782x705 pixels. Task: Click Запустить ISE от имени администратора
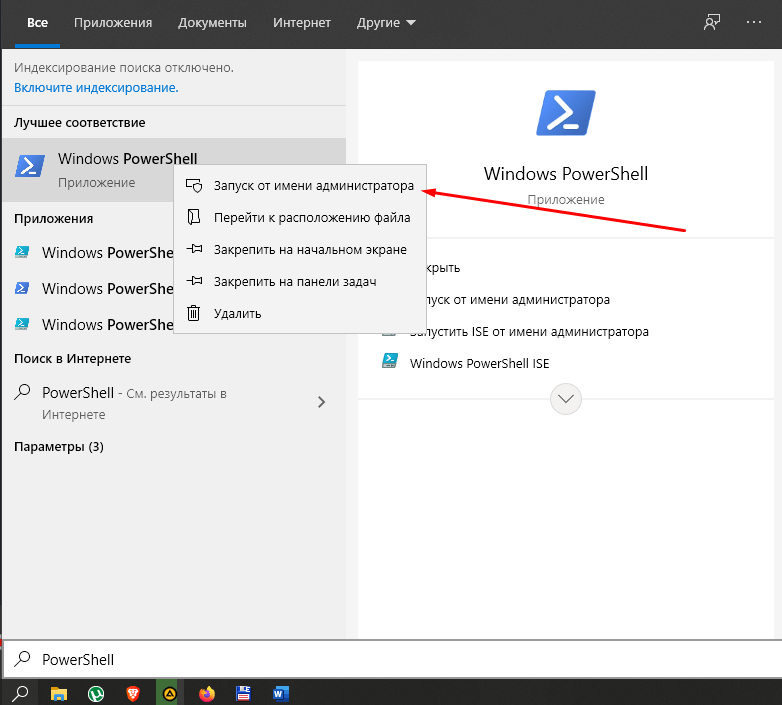point(529,332)
